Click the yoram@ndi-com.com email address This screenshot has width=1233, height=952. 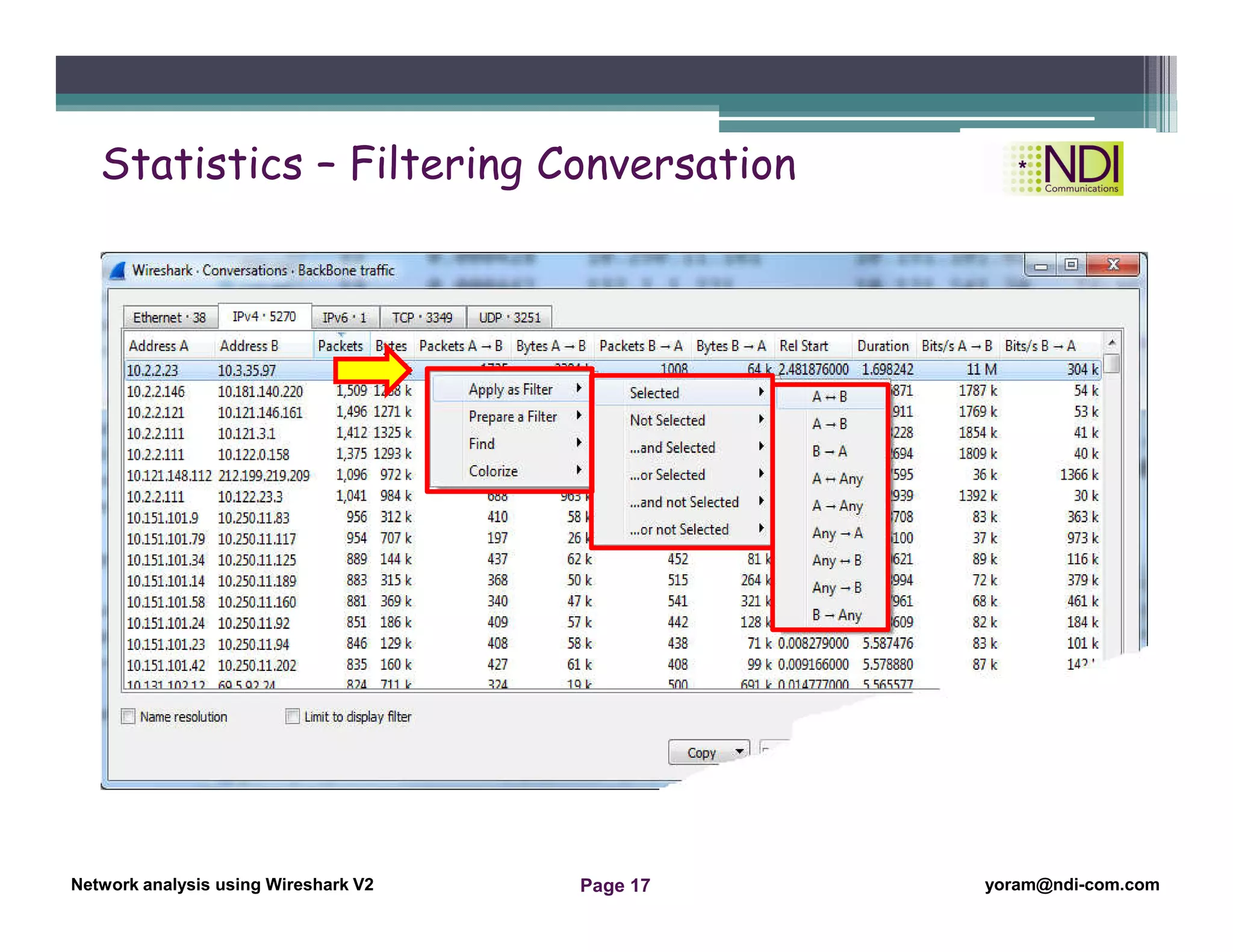(1072, 884)
